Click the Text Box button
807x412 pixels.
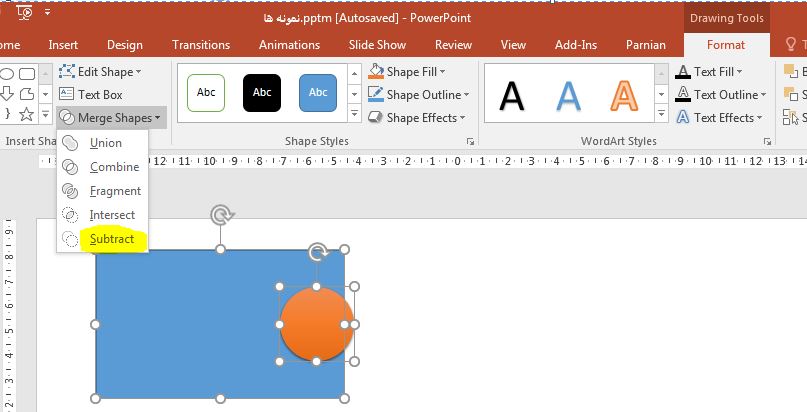(x=91, y=95)
